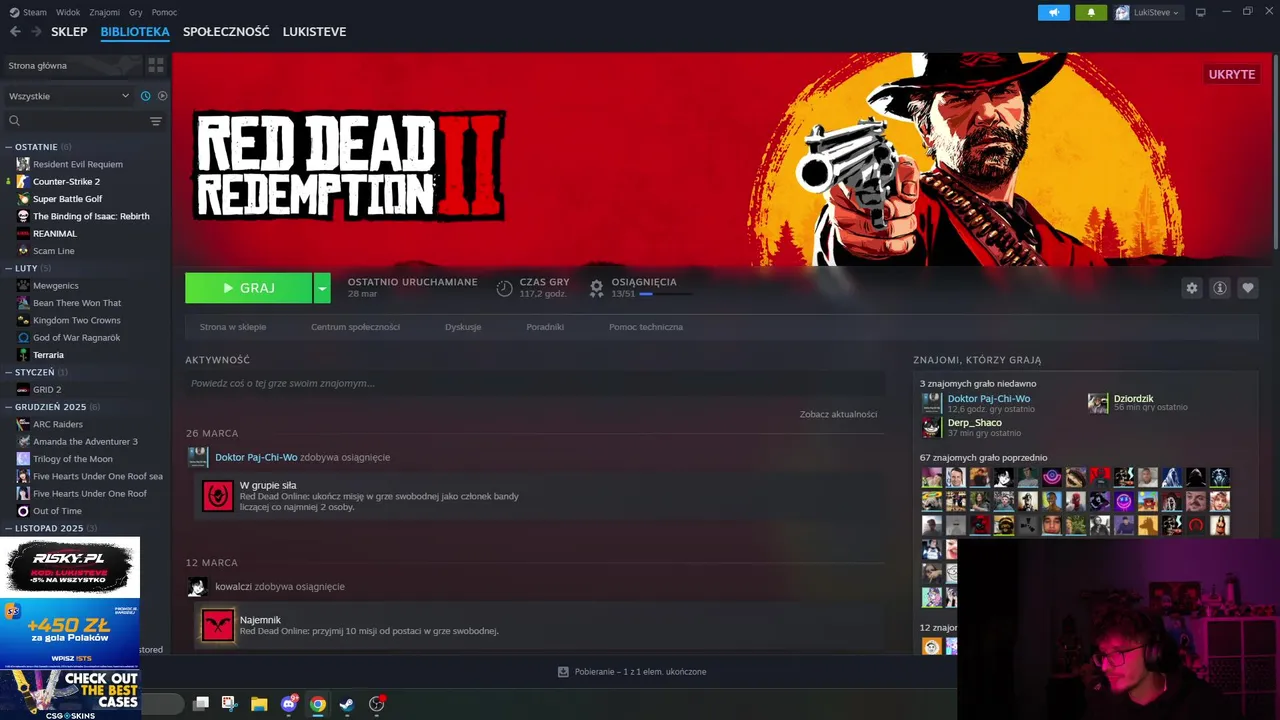
Task: Open Counter-Strike 2 game icon in list
Action: (23, 182)
